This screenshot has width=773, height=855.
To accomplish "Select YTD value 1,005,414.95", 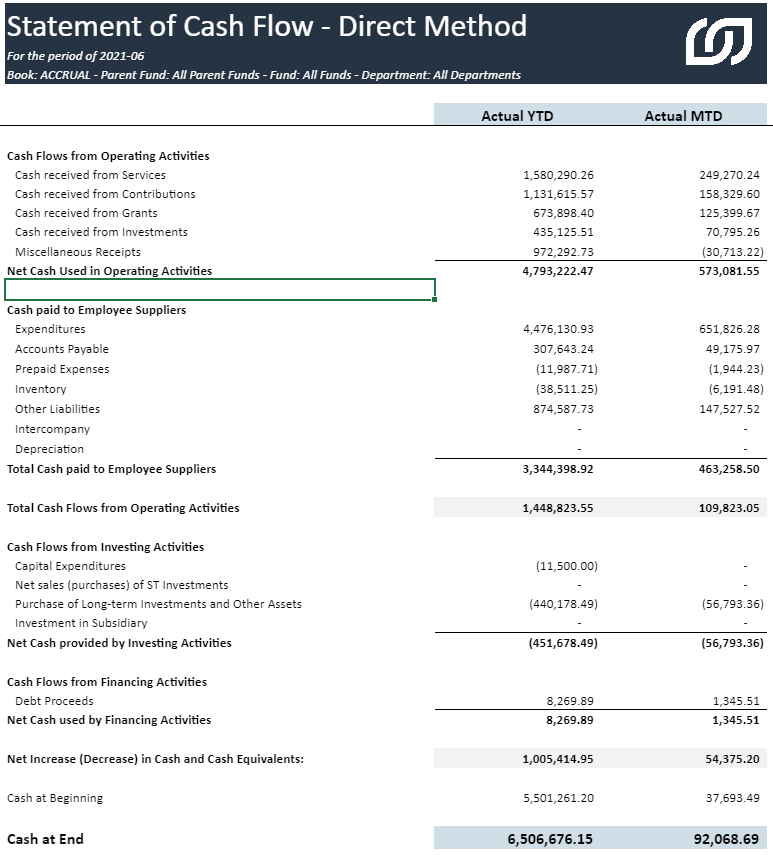I will click(x=558, y=759).
